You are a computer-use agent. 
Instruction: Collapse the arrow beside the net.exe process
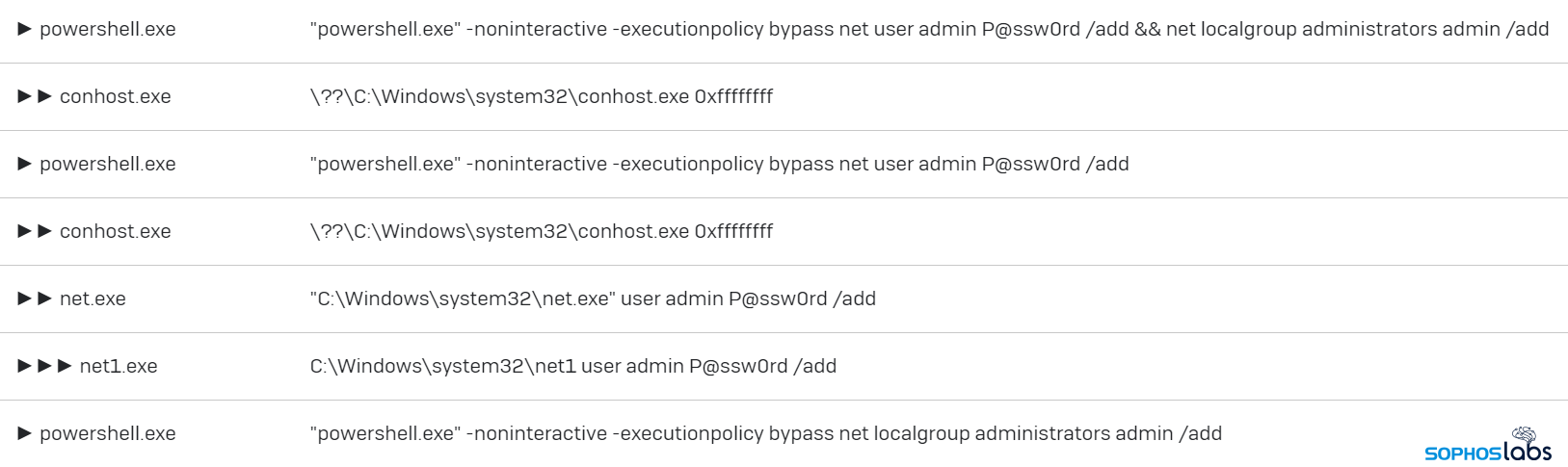click(x=35, y=298)
